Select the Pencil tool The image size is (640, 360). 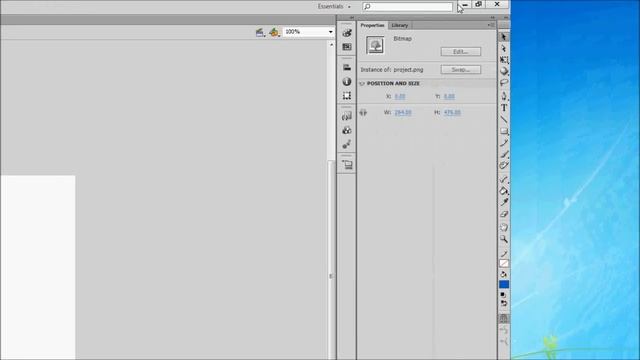(x=504, y=142)
